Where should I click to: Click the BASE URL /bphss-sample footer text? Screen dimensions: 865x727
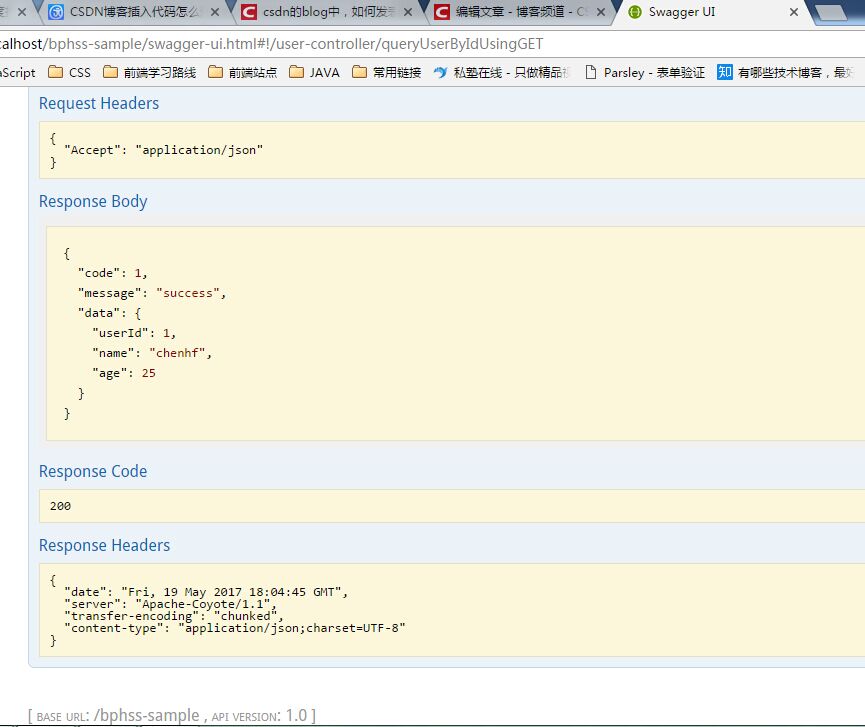tap(118, 715)
